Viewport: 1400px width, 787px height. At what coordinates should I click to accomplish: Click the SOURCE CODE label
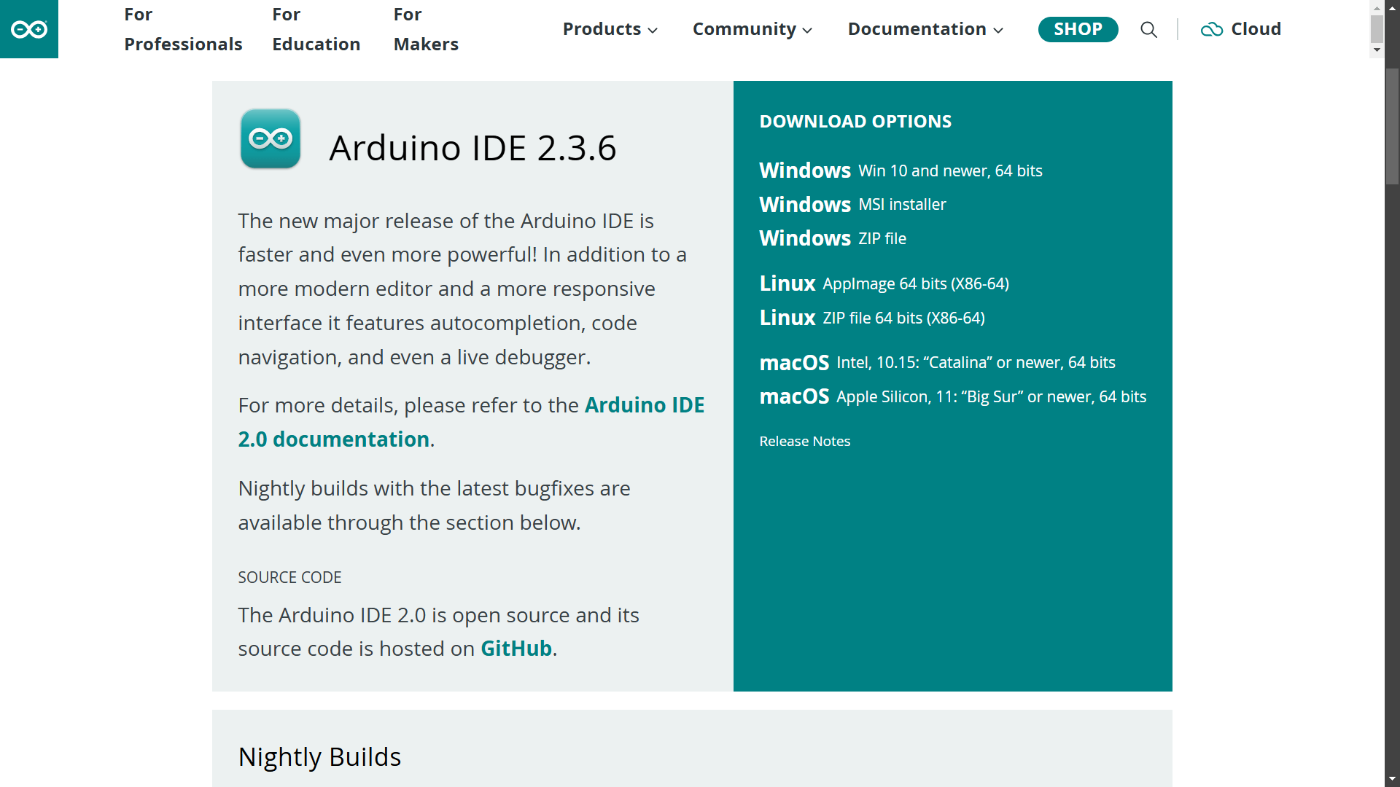point(290,577)
